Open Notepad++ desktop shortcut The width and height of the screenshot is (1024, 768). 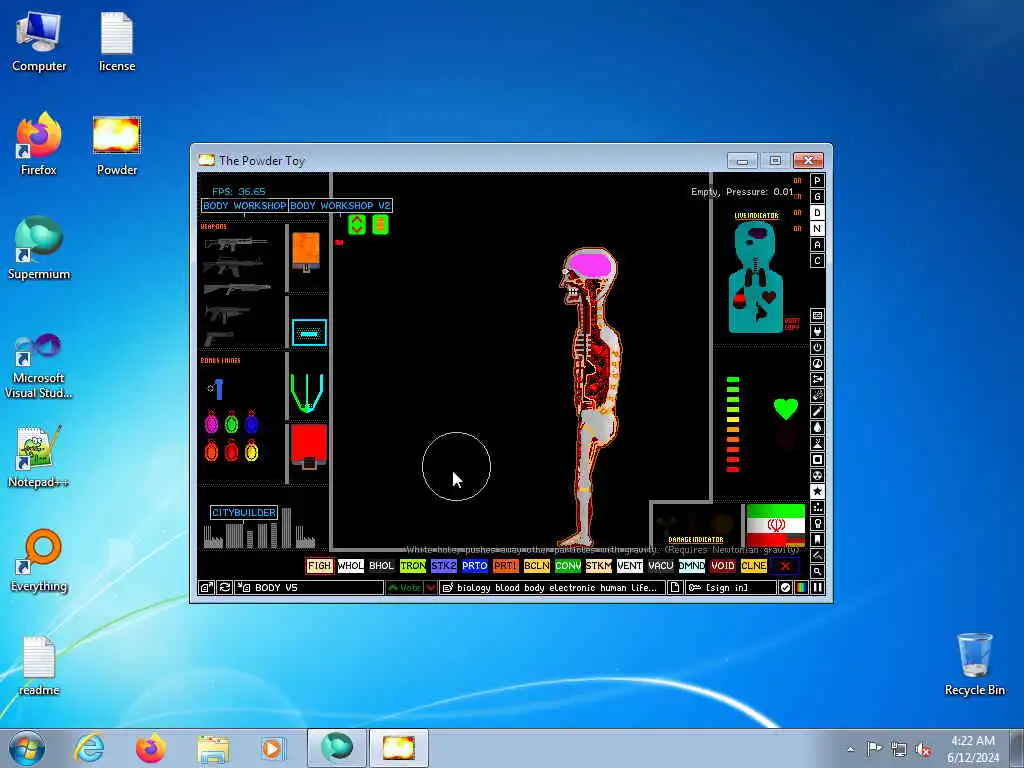tap(39, 457)
